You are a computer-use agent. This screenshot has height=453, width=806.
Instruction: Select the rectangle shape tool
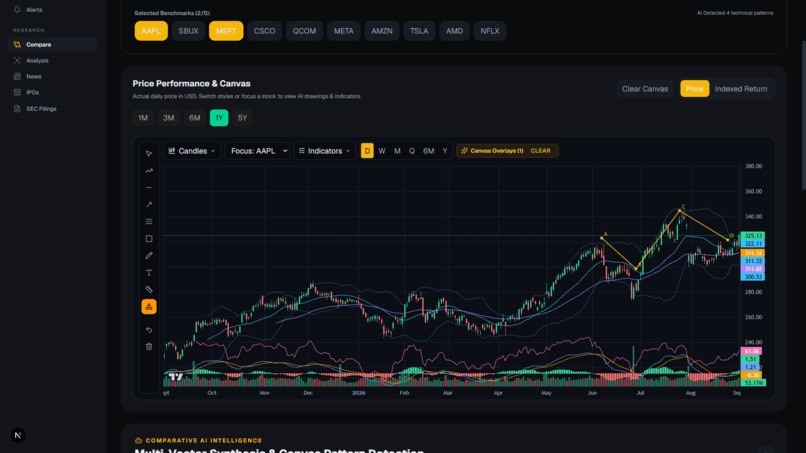tap(149, 239)
